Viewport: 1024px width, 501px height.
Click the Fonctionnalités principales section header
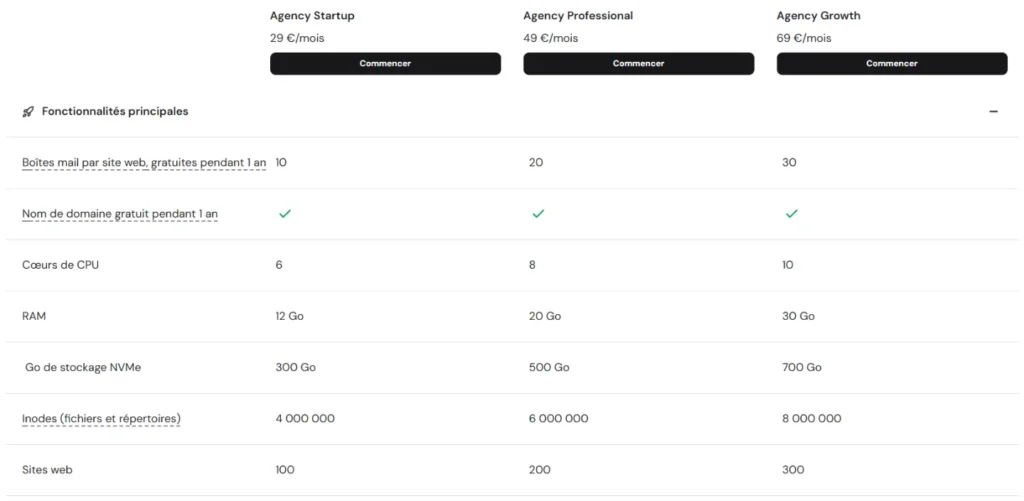click(x=115, y=112)
